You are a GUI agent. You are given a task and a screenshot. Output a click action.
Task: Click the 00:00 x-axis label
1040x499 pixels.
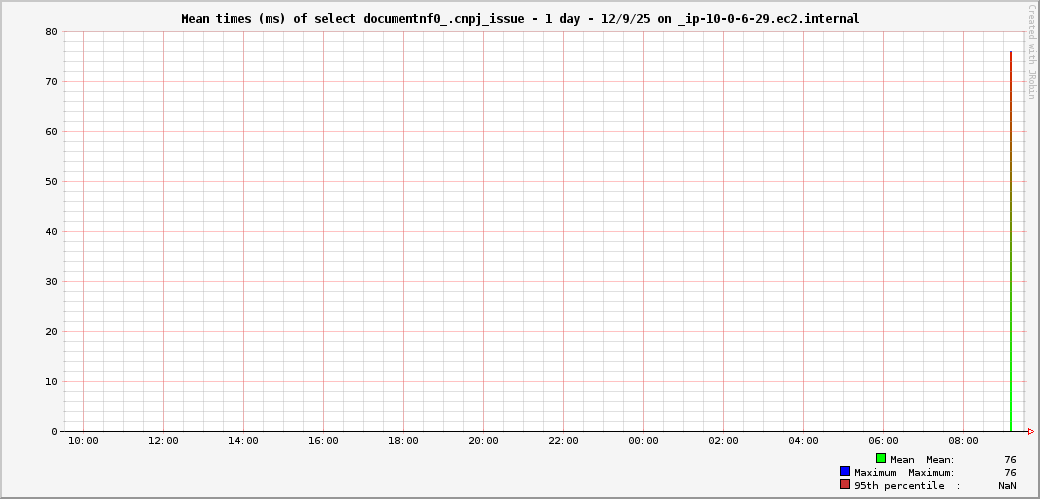tap(643, 441)
